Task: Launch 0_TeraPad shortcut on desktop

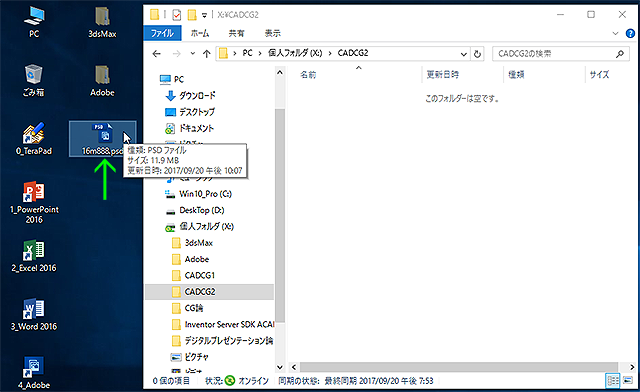Action: tap(34, 139)
